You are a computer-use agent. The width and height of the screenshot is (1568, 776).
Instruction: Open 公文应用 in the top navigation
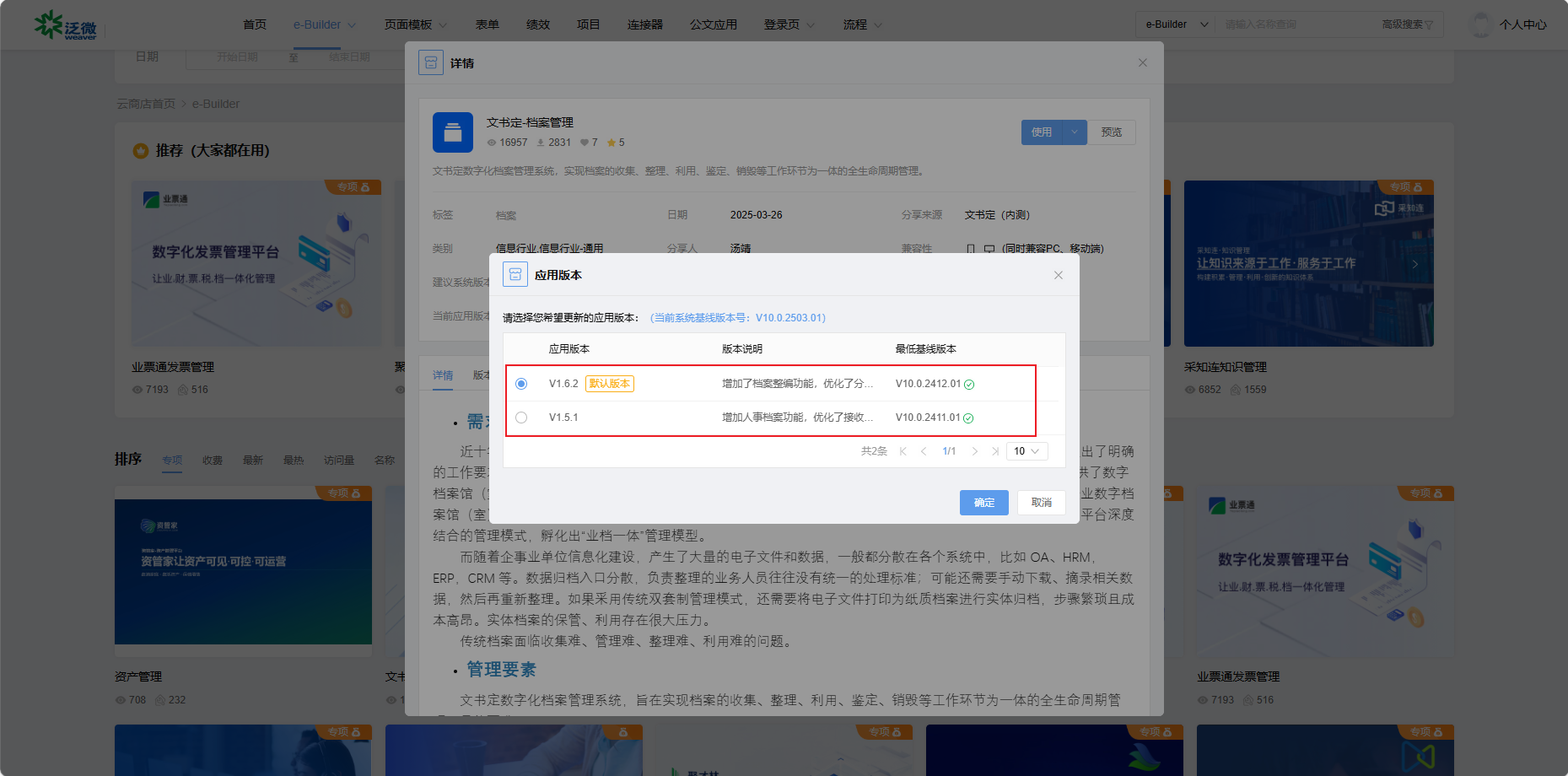point(714,24)
